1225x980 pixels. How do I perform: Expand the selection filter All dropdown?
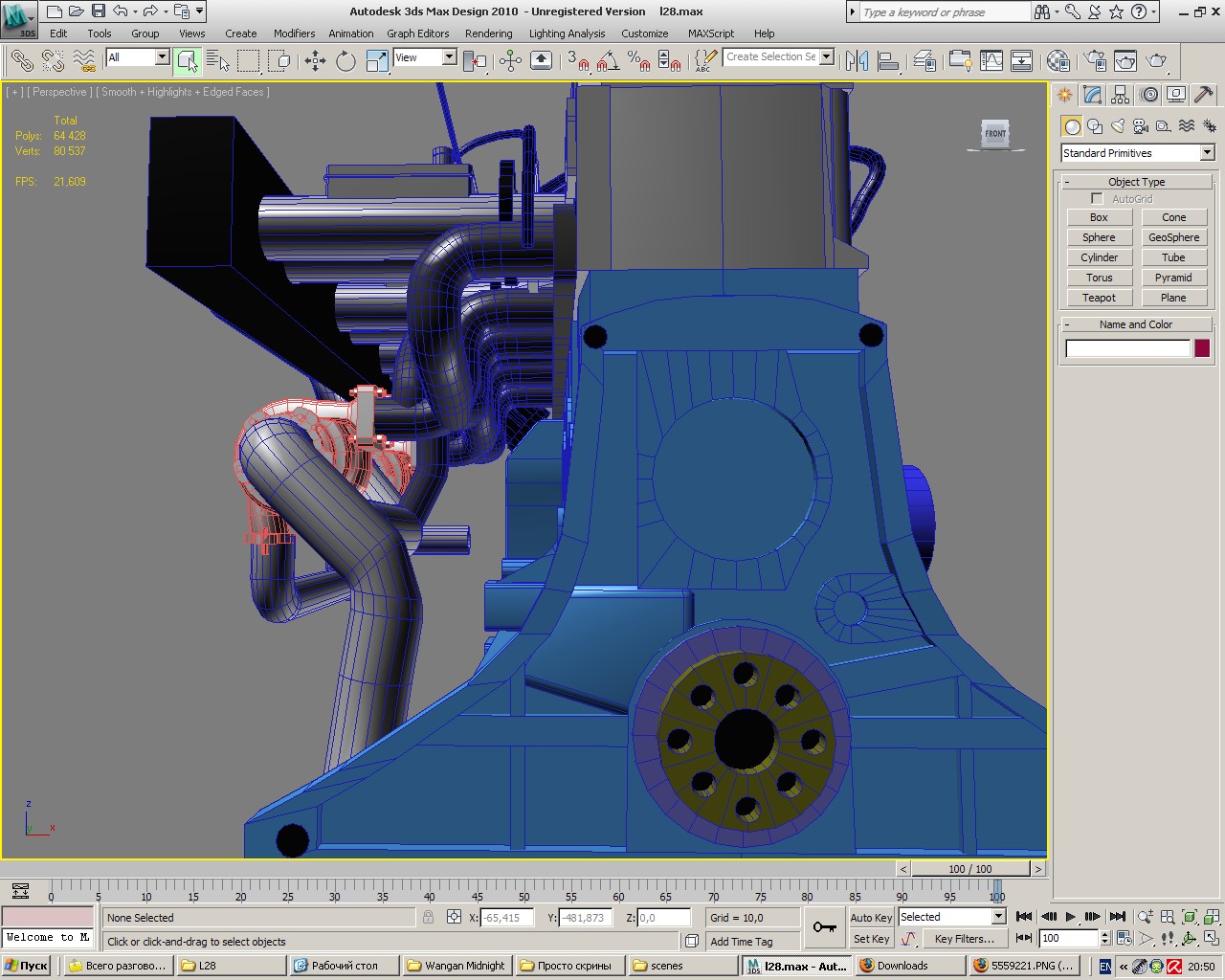point(162,57)
